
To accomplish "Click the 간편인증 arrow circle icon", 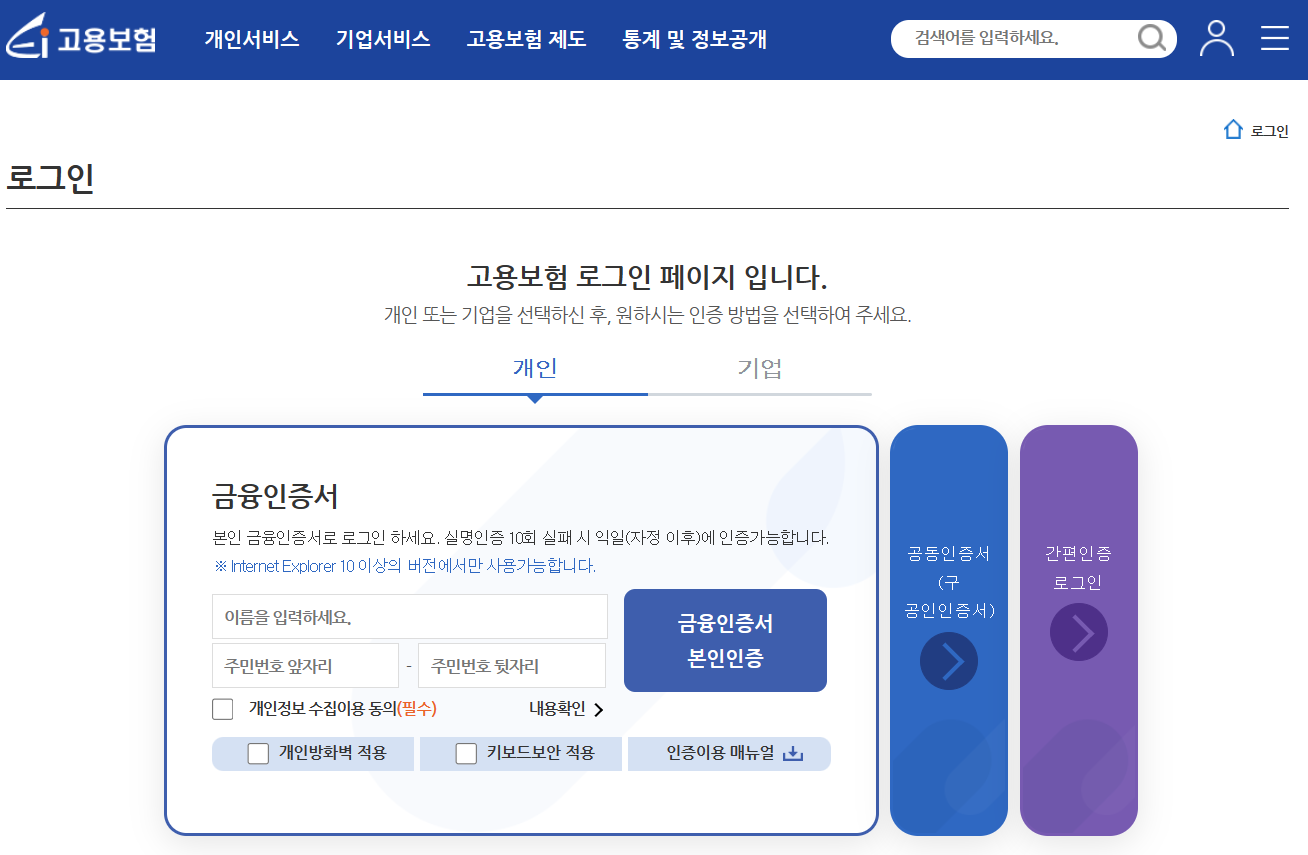I will coord(1079,632).
